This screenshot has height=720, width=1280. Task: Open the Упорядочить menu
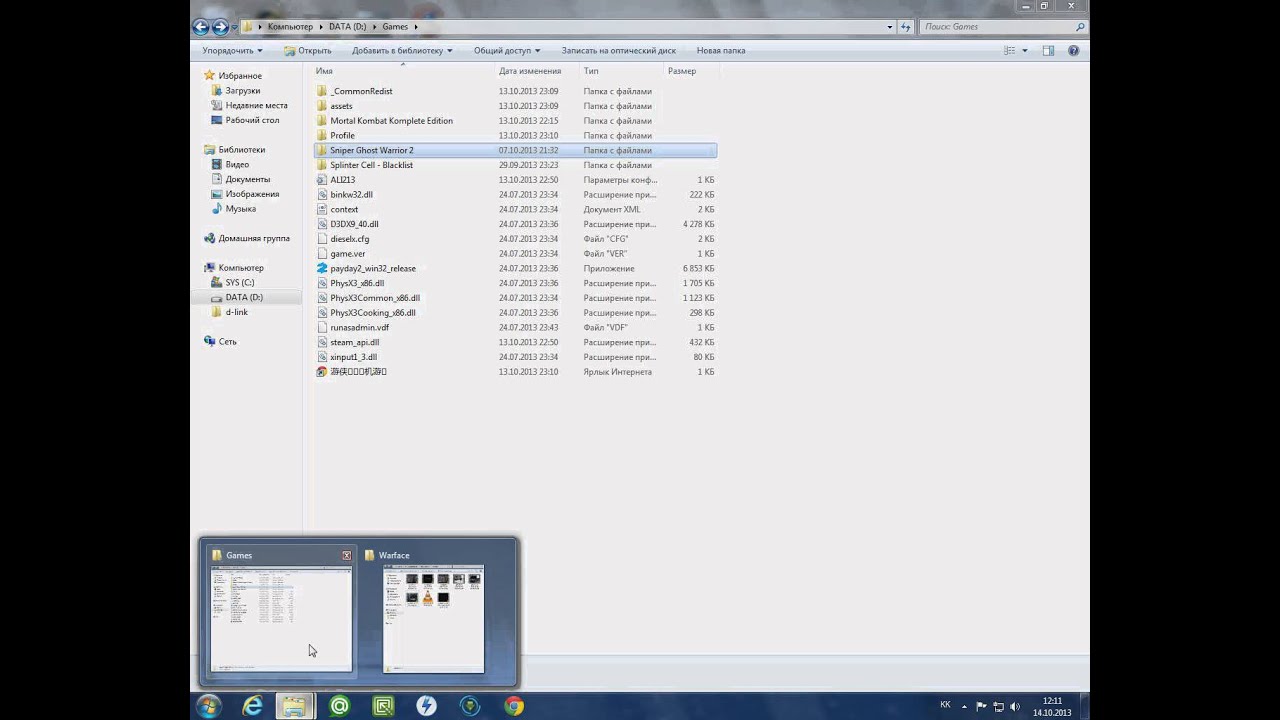pos(232,50)
